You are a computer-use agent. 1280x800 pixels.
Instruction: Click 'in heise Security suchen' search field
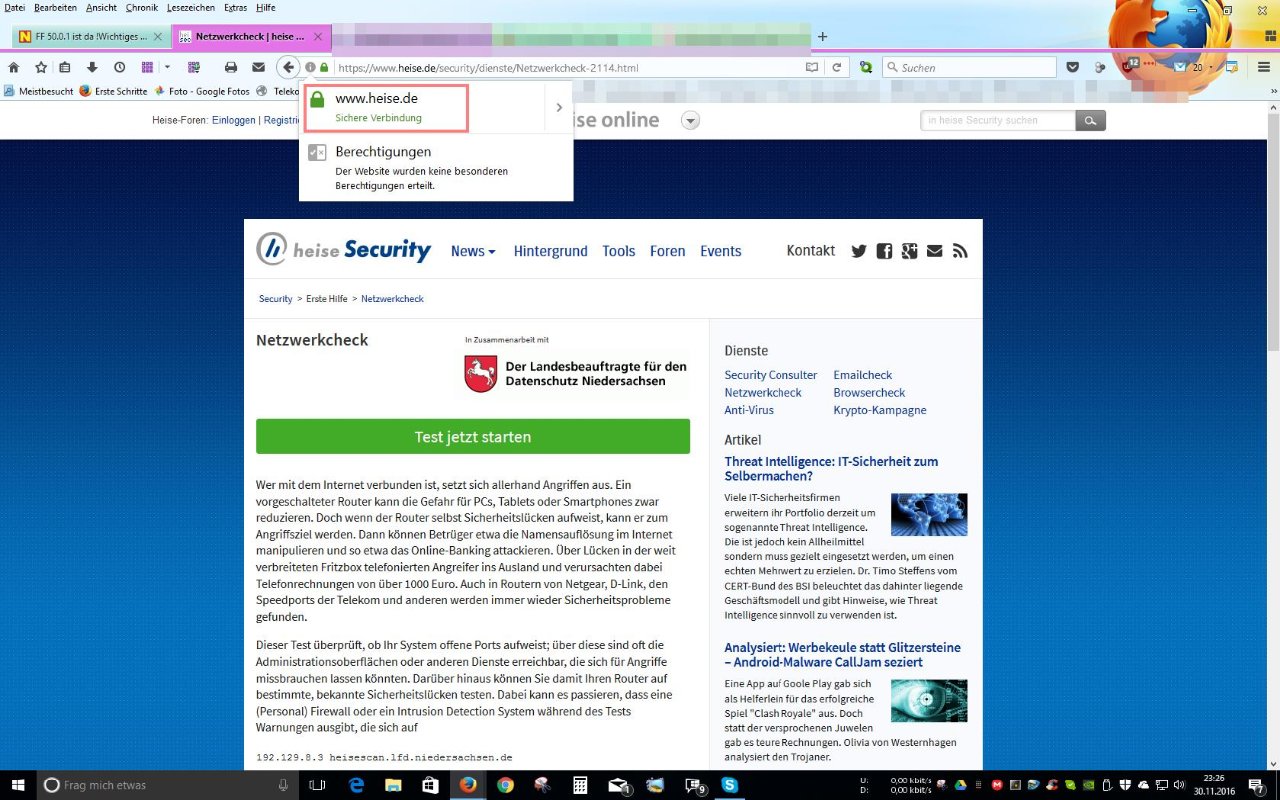[997, 120]
